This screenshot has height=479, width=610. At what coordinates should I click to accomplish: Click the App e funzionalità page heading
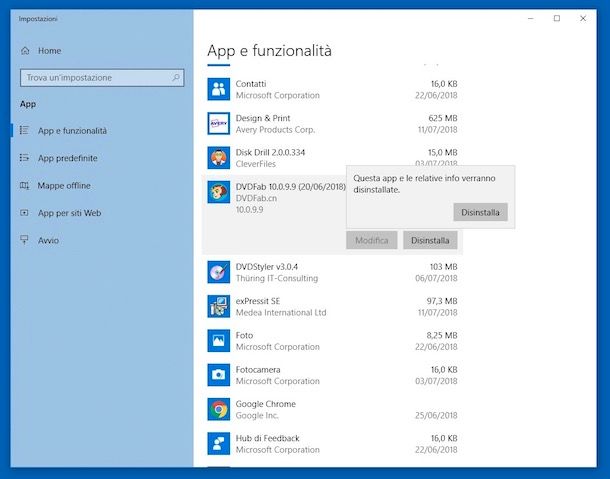pyautogui.click(x=270, y=51)
